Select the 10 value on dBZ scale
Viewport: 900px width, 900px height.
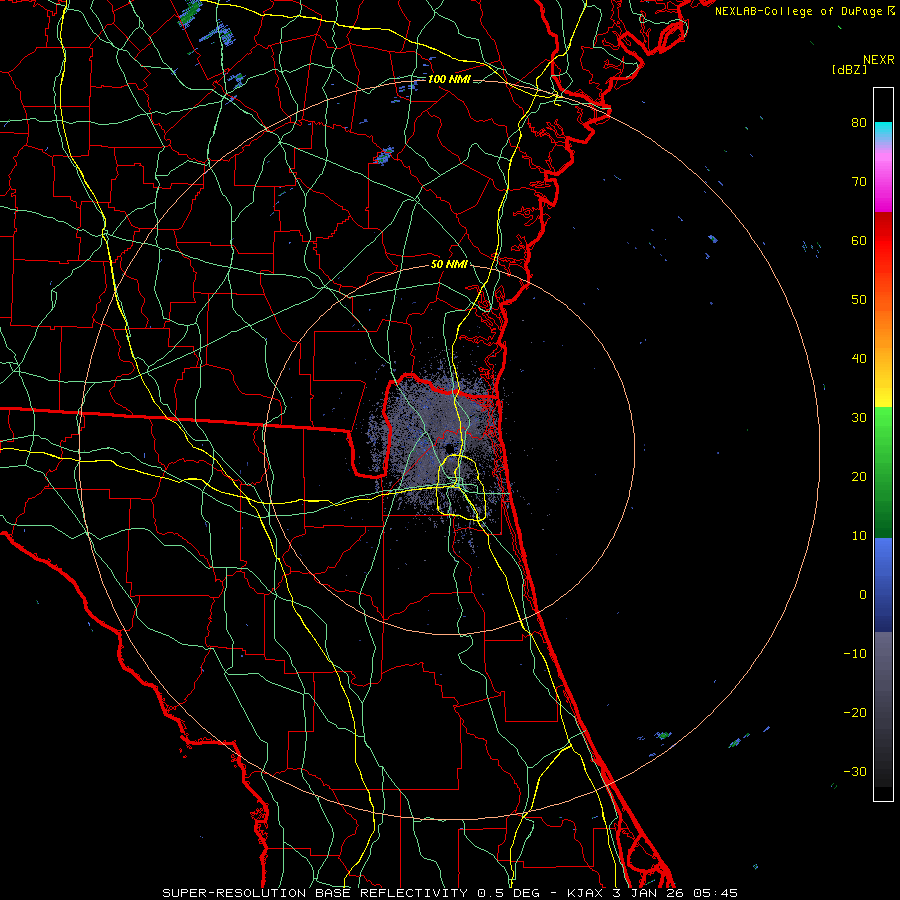[x=859, y=536]
